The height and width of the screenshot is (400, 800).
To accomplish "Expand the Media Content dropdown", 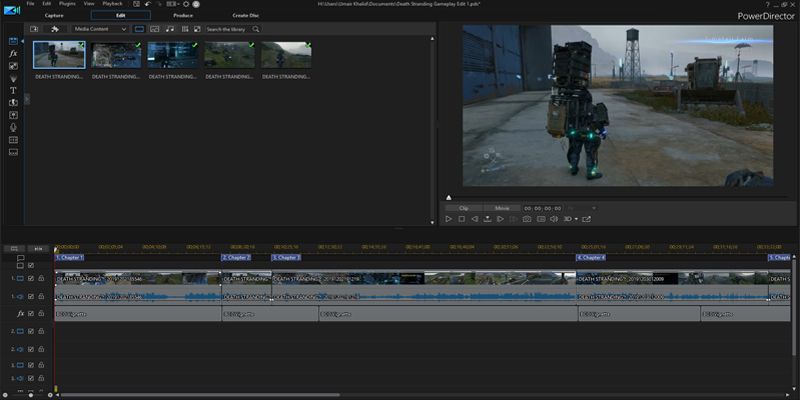I will [x=124, y=29].
